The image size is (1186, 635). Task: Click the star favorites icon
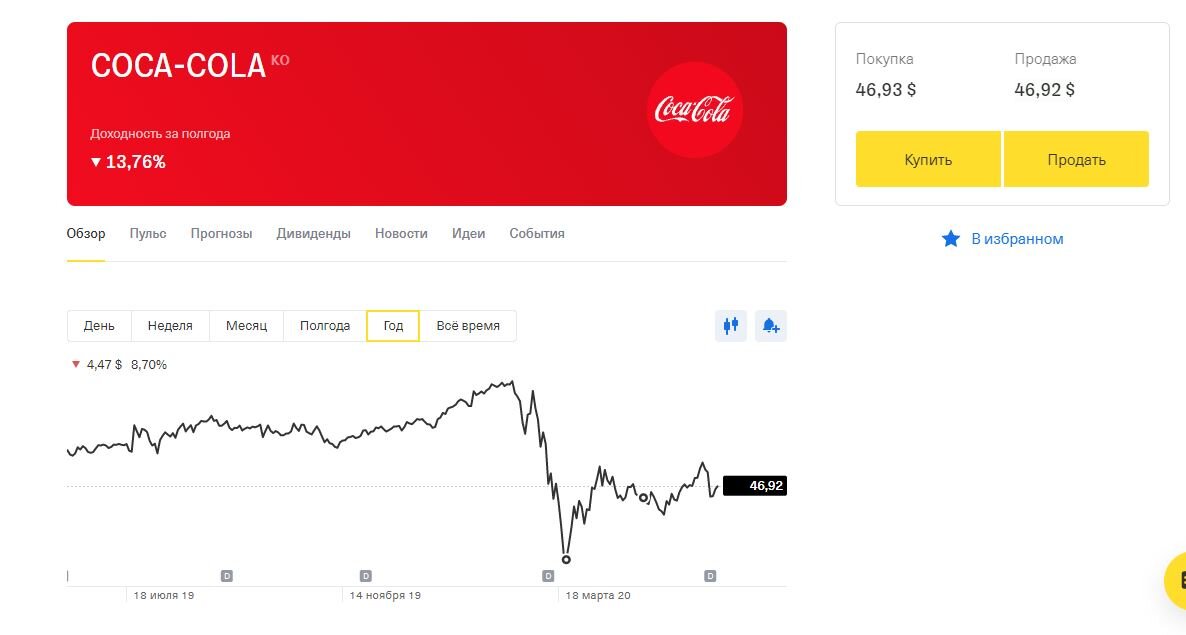click(x=951, y=239)
